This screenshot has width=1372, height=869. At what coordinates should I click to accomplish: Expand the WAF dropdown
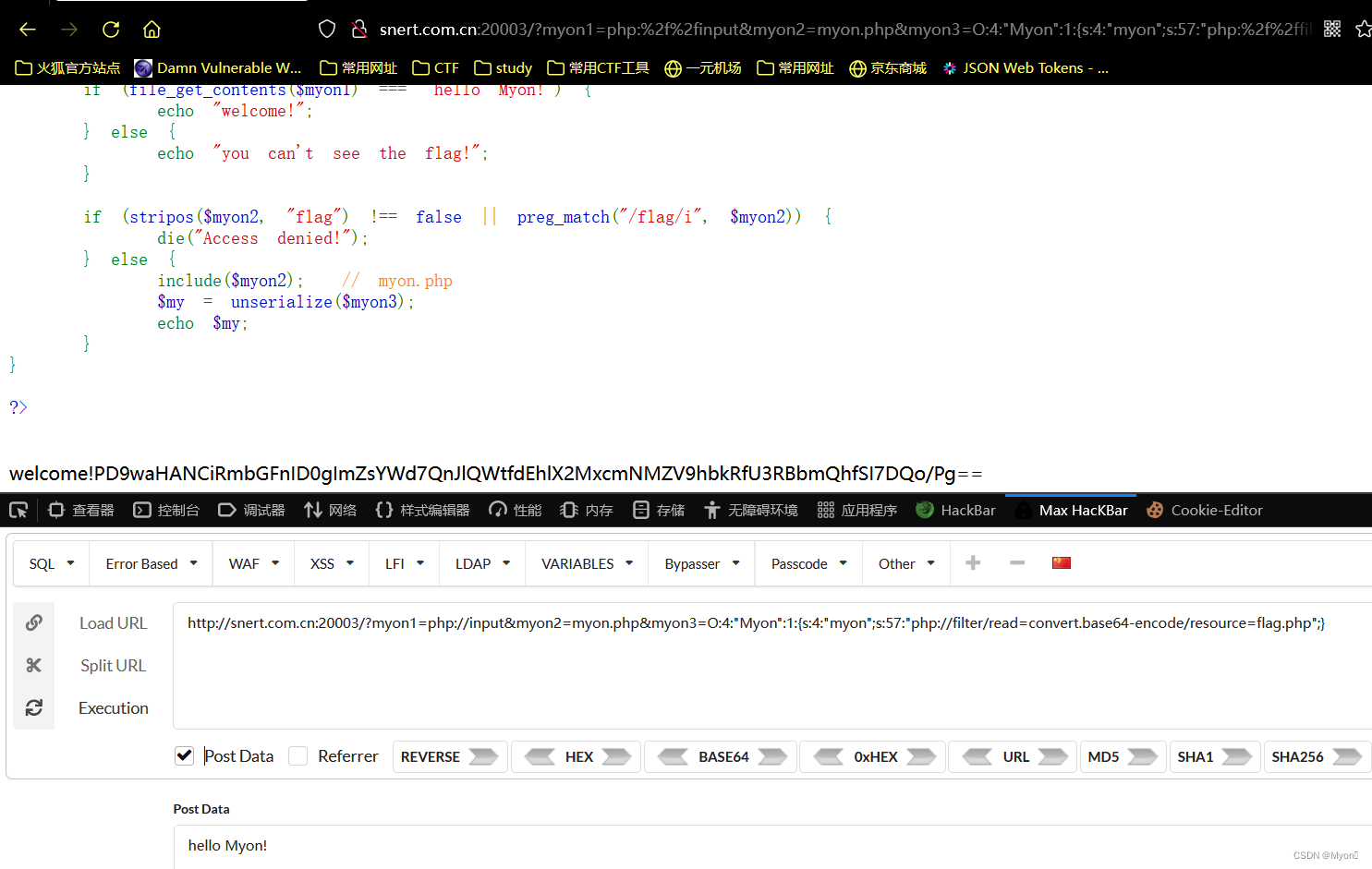click(254, 563)
